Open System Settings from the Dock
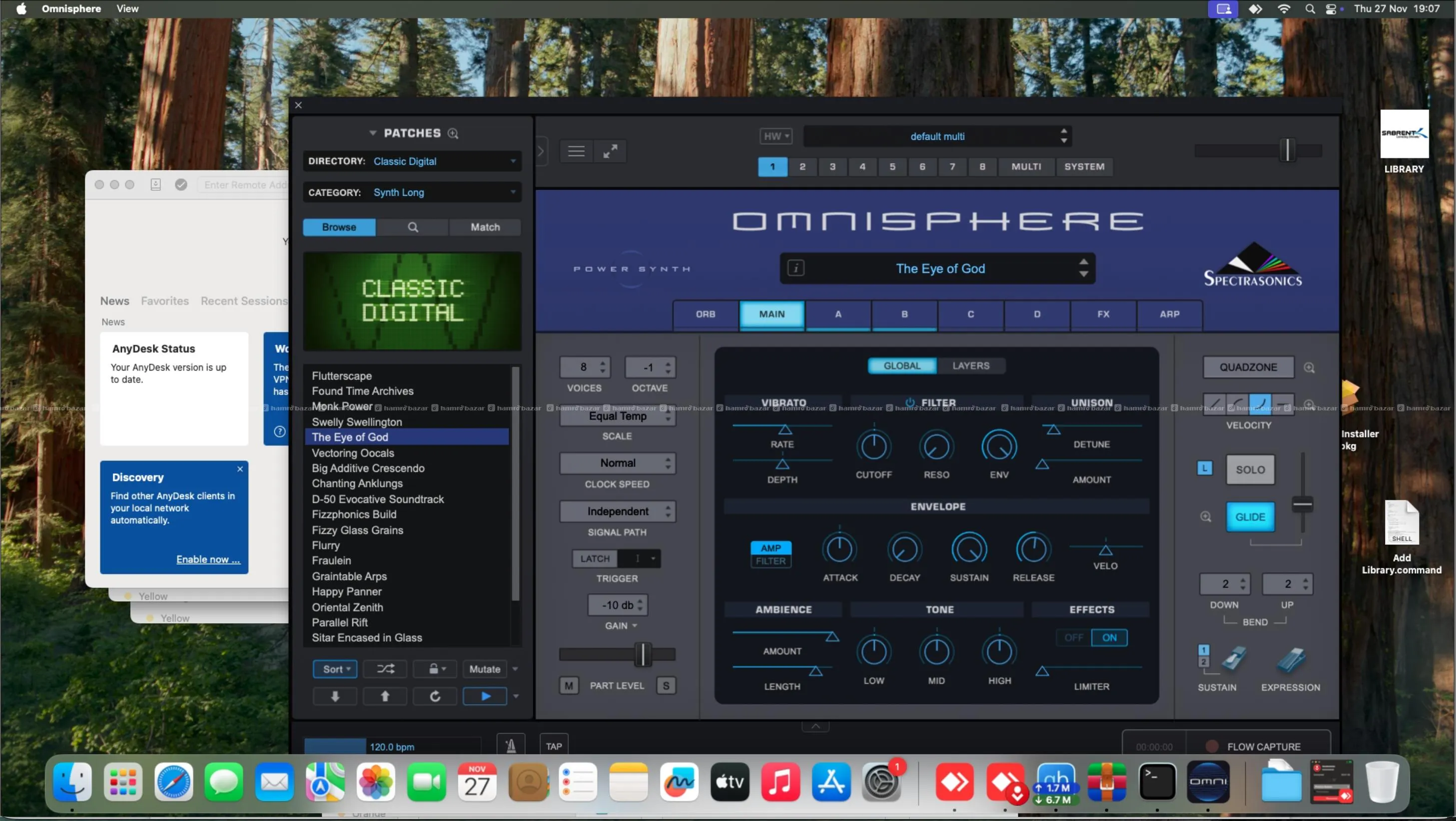 click(x=882, y=782)
